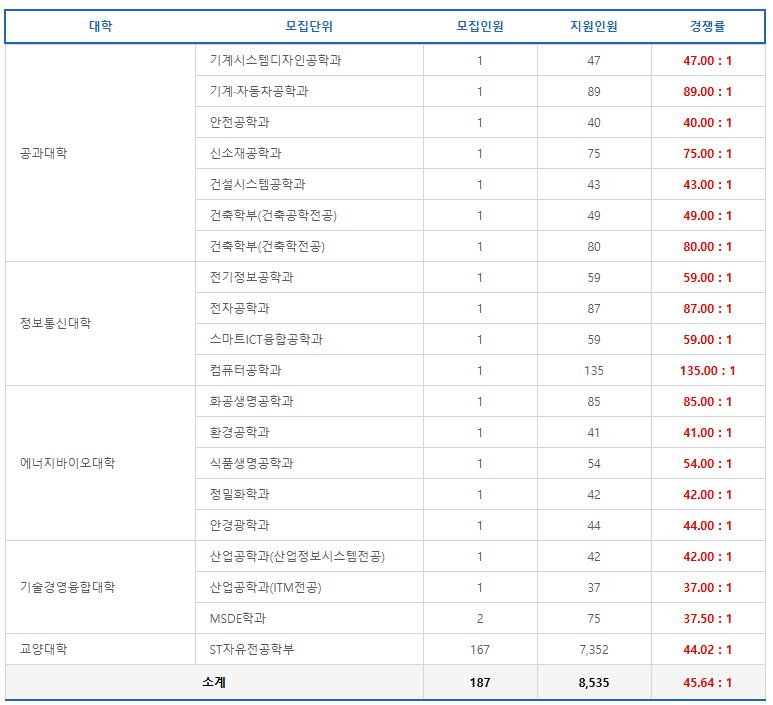Click applicant count 54 for 식품생명공학과
Screen dimensions: 773x705
click(594, 464)
